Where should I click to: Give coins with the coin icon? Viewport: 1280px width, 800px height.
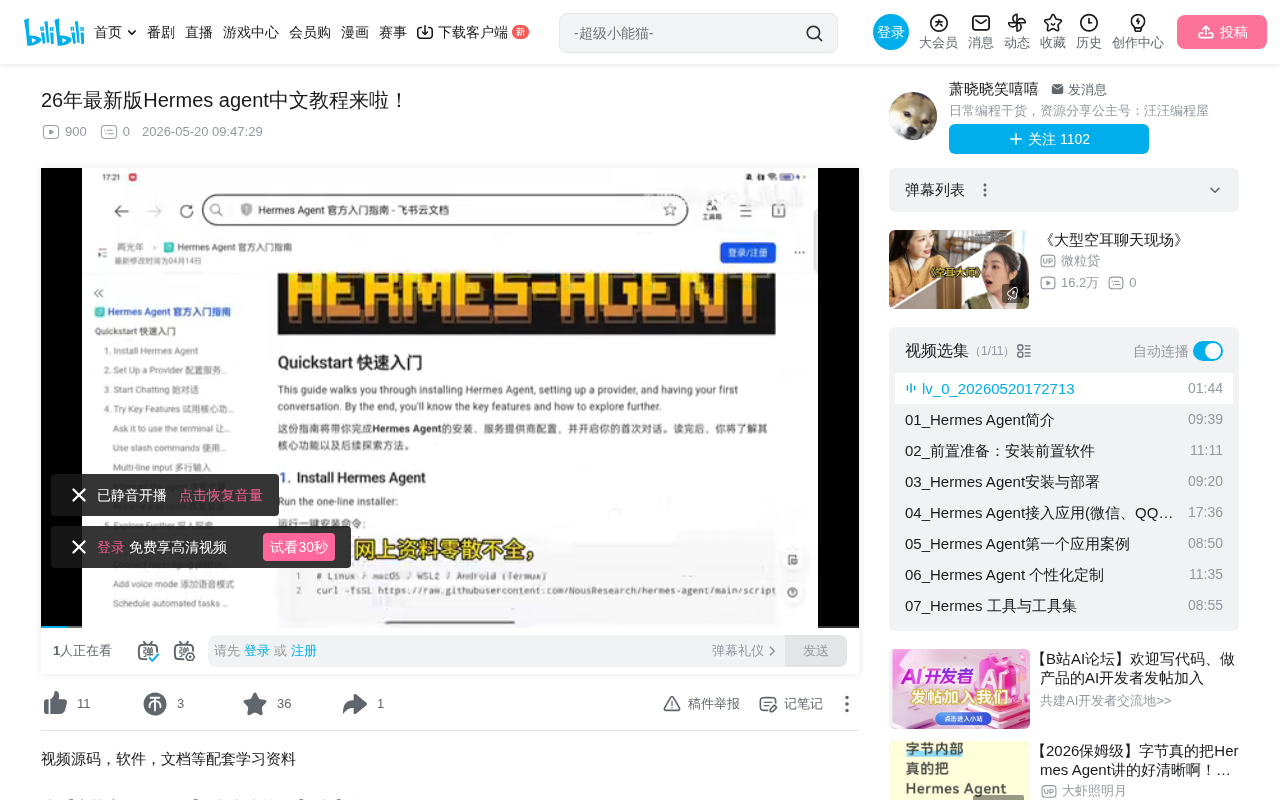155,704
